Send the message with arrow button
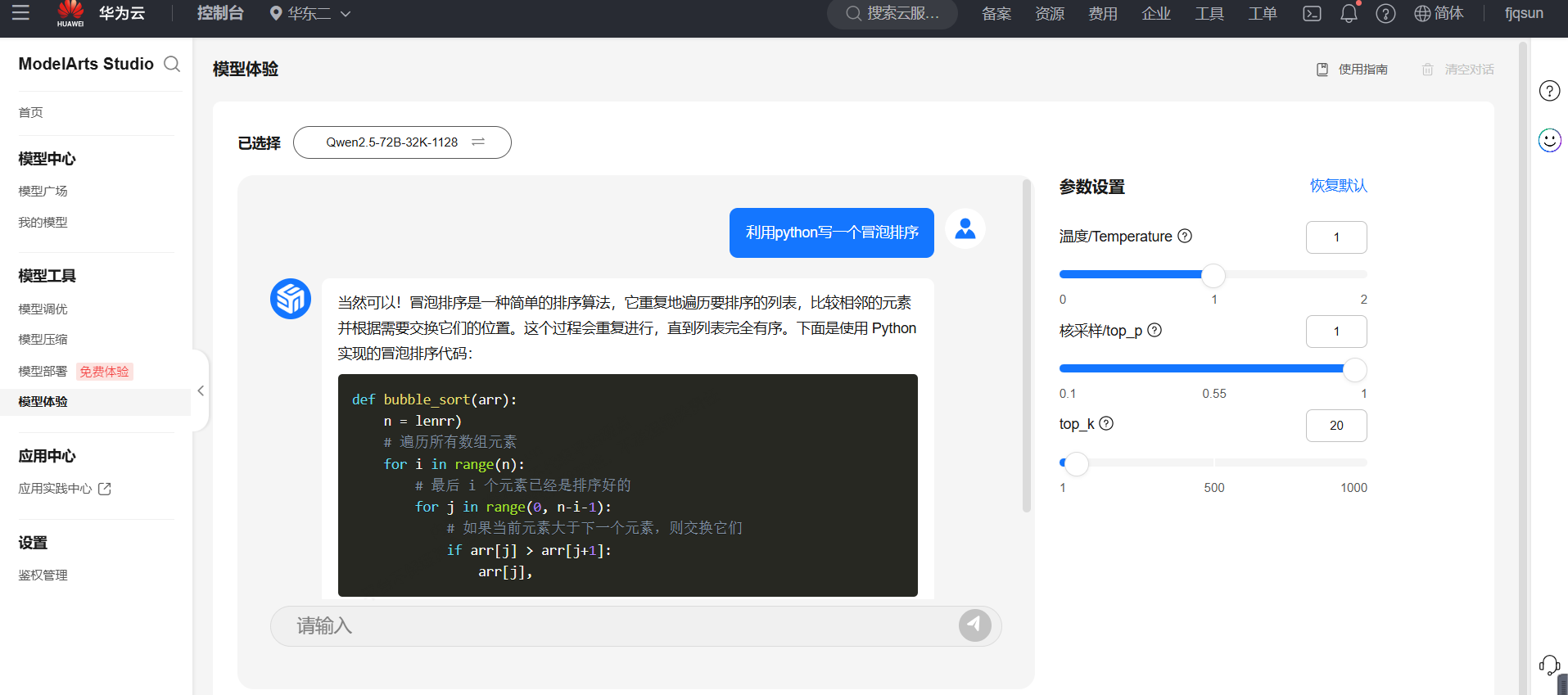The image size is (1568, 695). [974, 626]
